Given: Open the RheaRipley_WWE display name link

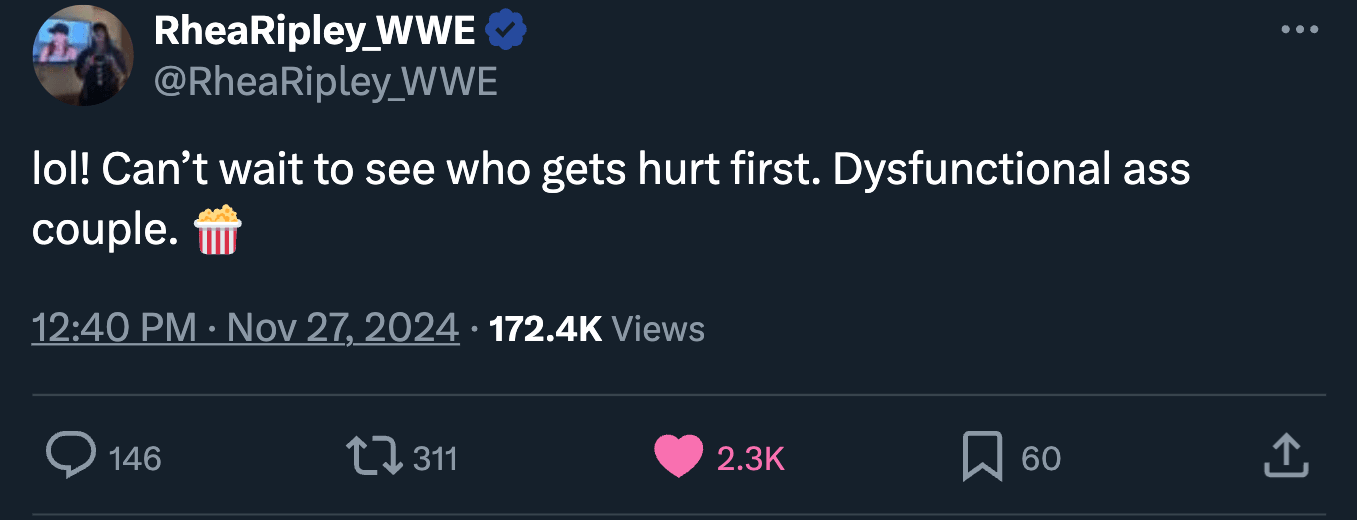Looking at the screenshot, I should [x=315, y=32].
